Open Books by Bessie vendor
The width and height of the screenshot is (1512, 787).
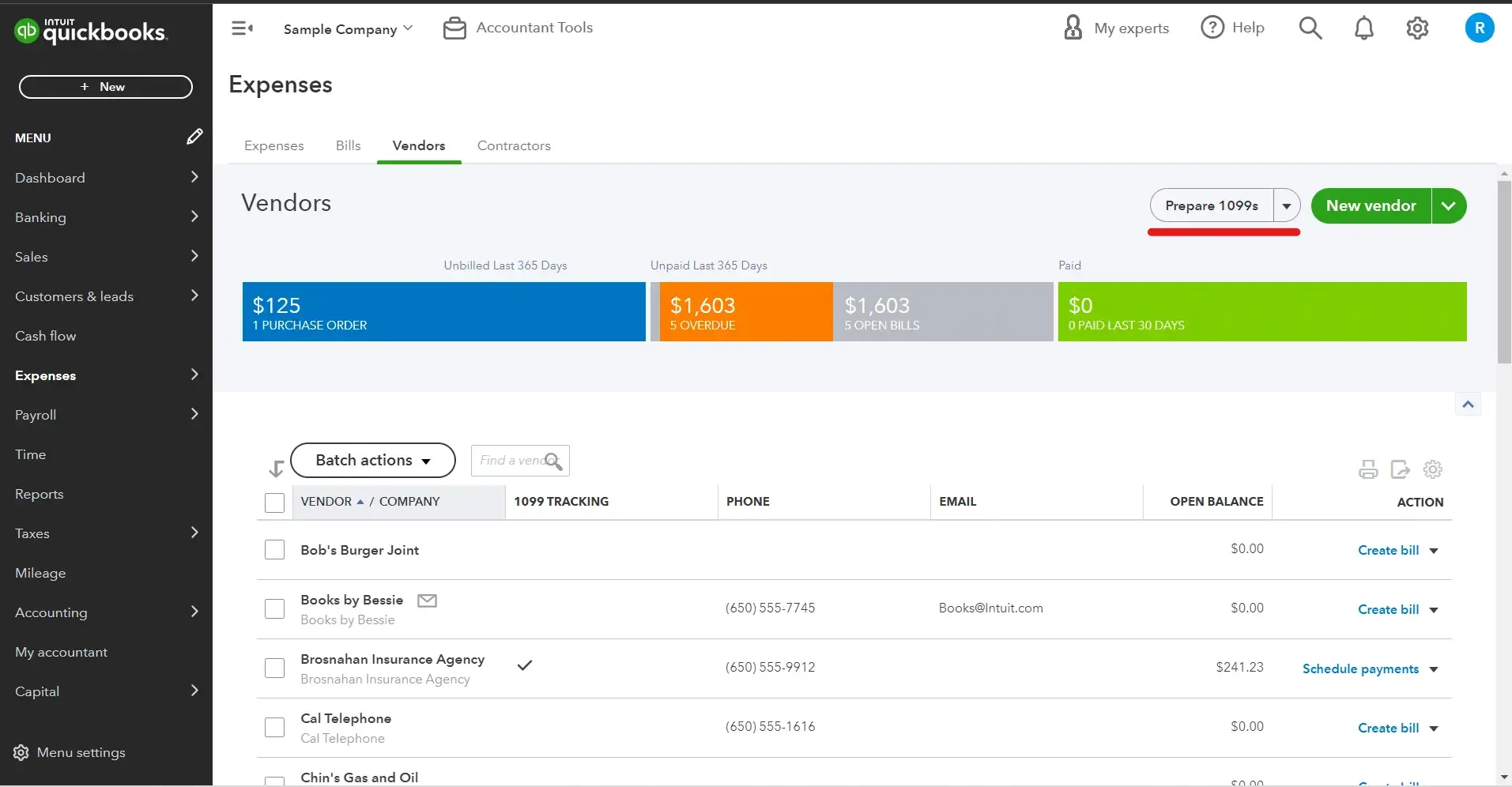(352, 600)
